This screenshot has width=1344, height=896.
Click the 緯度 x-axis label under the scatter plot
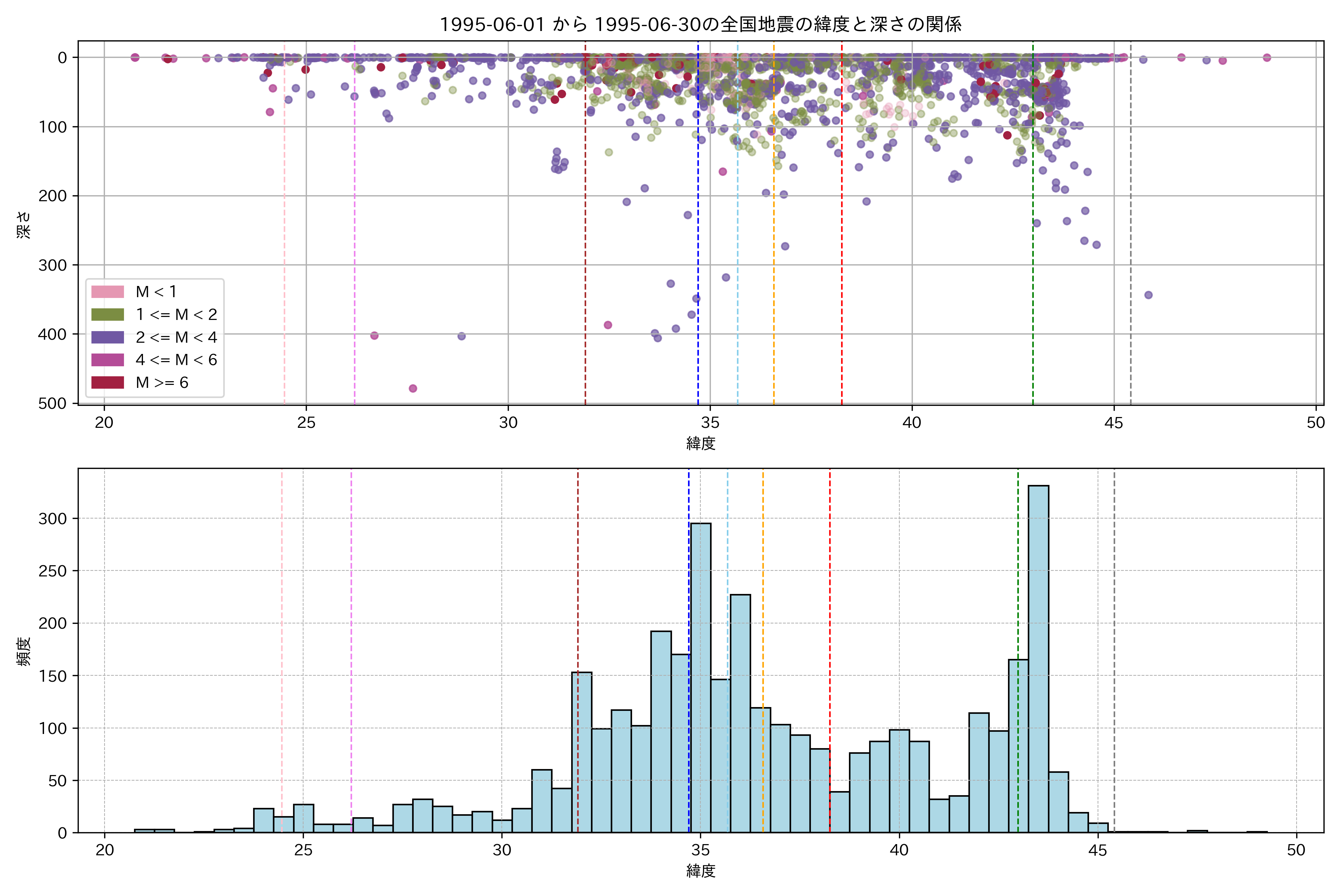[701, 443]
